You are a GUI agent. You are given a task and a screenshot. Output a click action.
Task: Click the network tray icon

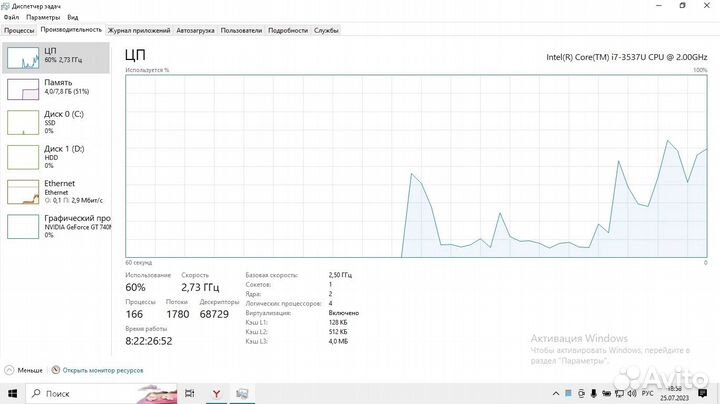(x=619, y=393)
